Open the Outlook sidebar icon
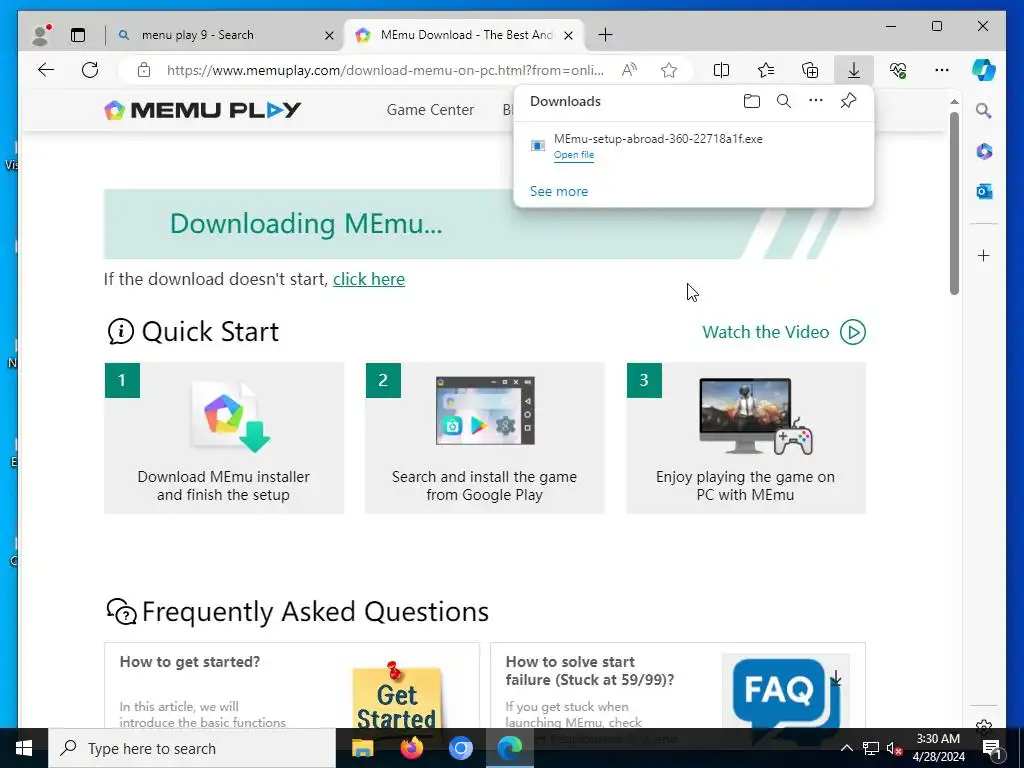The height and width of the screenshot is (768, 1024). 984,191
